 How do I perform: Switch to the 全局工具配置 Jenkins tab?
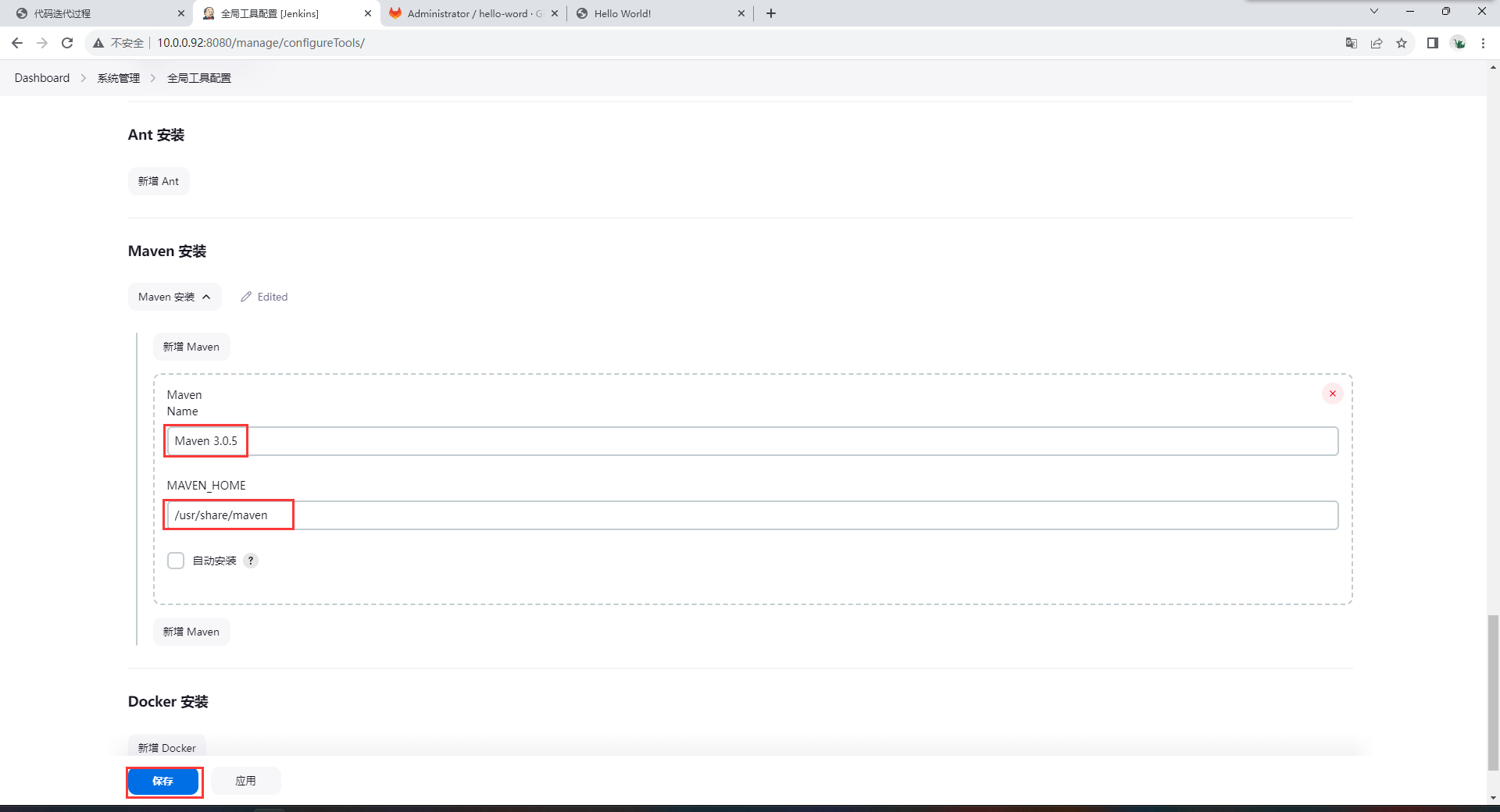[x=286, y=13]
